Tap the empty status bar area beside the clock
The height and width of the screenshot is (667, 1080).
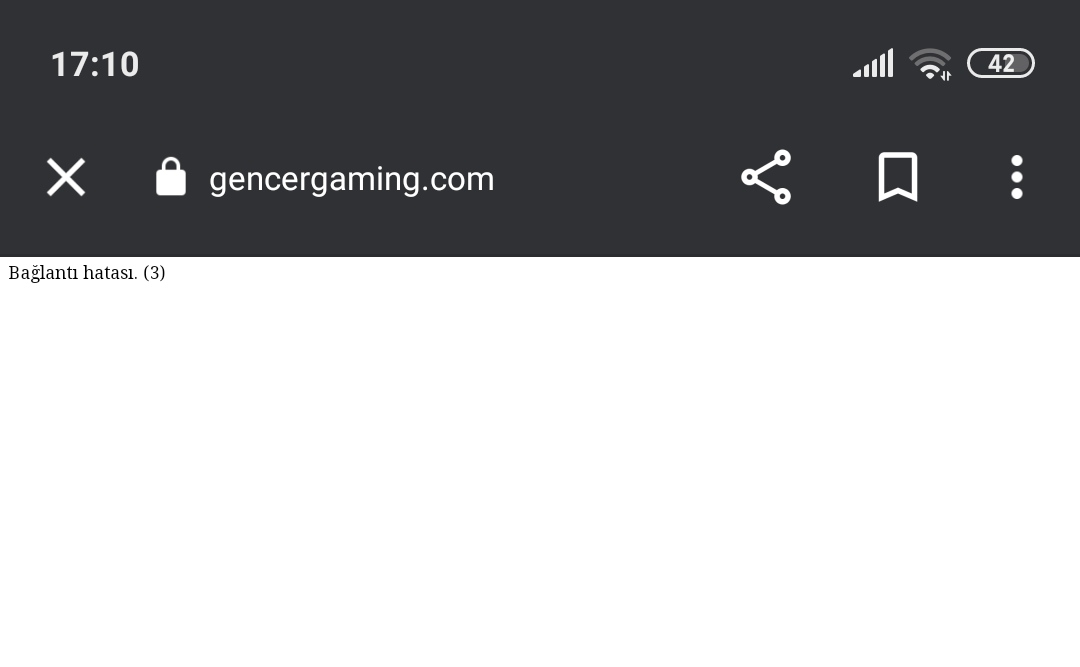pyautogui.click(x=480, y=64)
